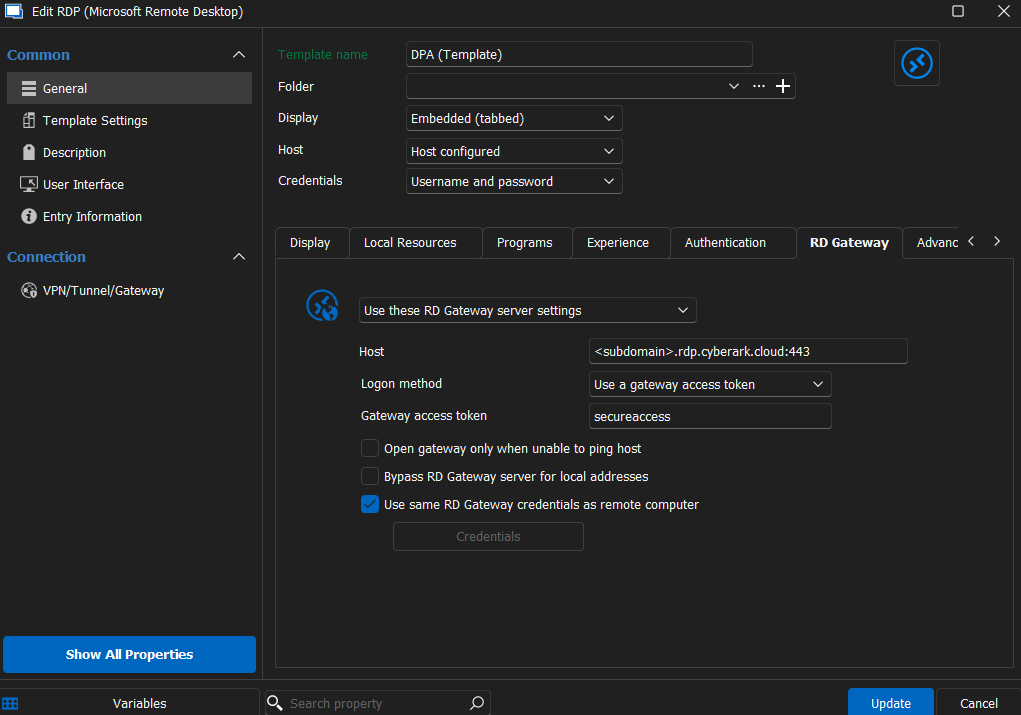Open Entry Information page
Screen dimensions: 1021x715
tap(91, 216)
